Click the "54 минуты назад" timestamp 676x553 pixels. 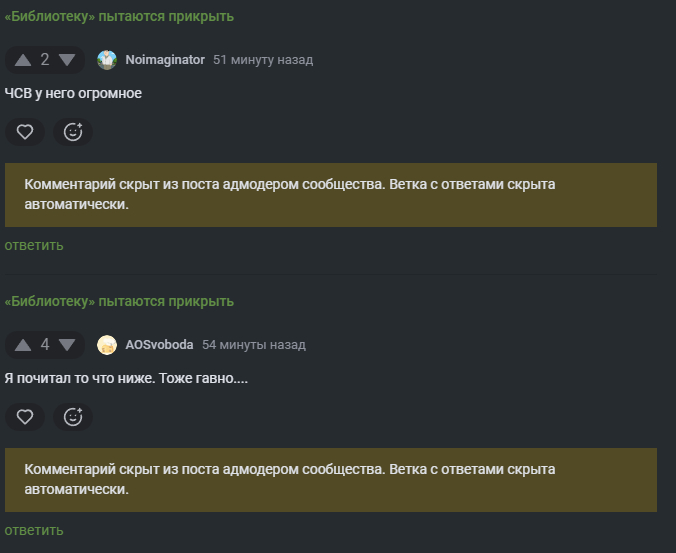pyautogui.click(x=254, y=345)
